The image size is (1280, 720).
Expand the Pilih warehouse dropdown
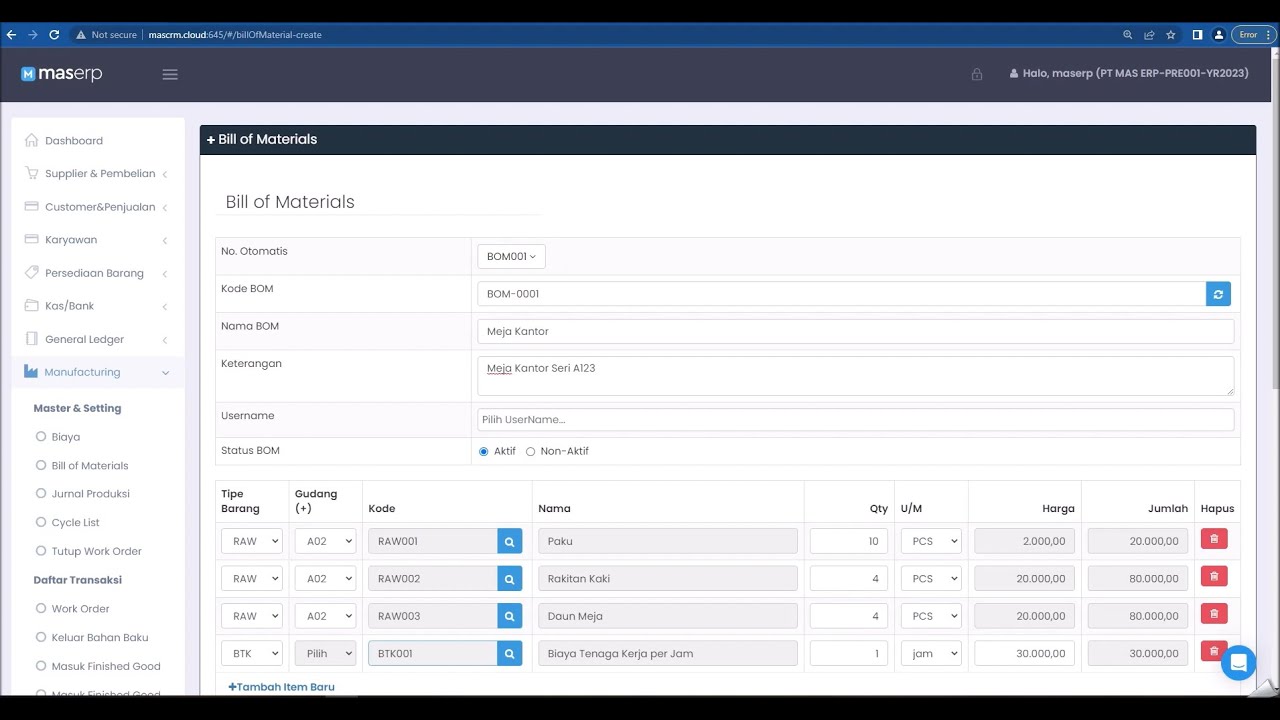click(x=325, y=653)
